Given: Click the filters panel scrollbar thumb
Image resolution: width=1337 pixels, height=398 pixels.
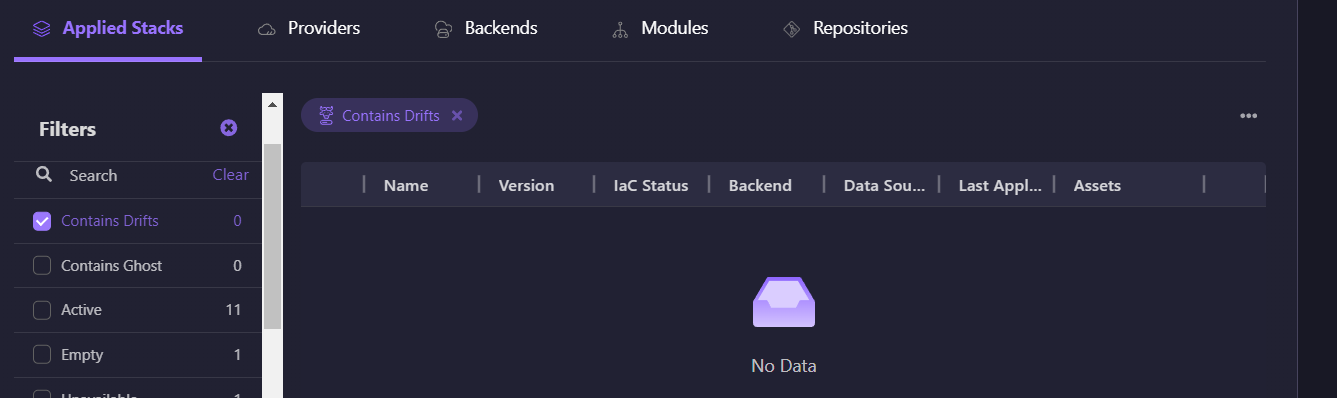Looking at the screenshot, I should [x=272, y=237].
